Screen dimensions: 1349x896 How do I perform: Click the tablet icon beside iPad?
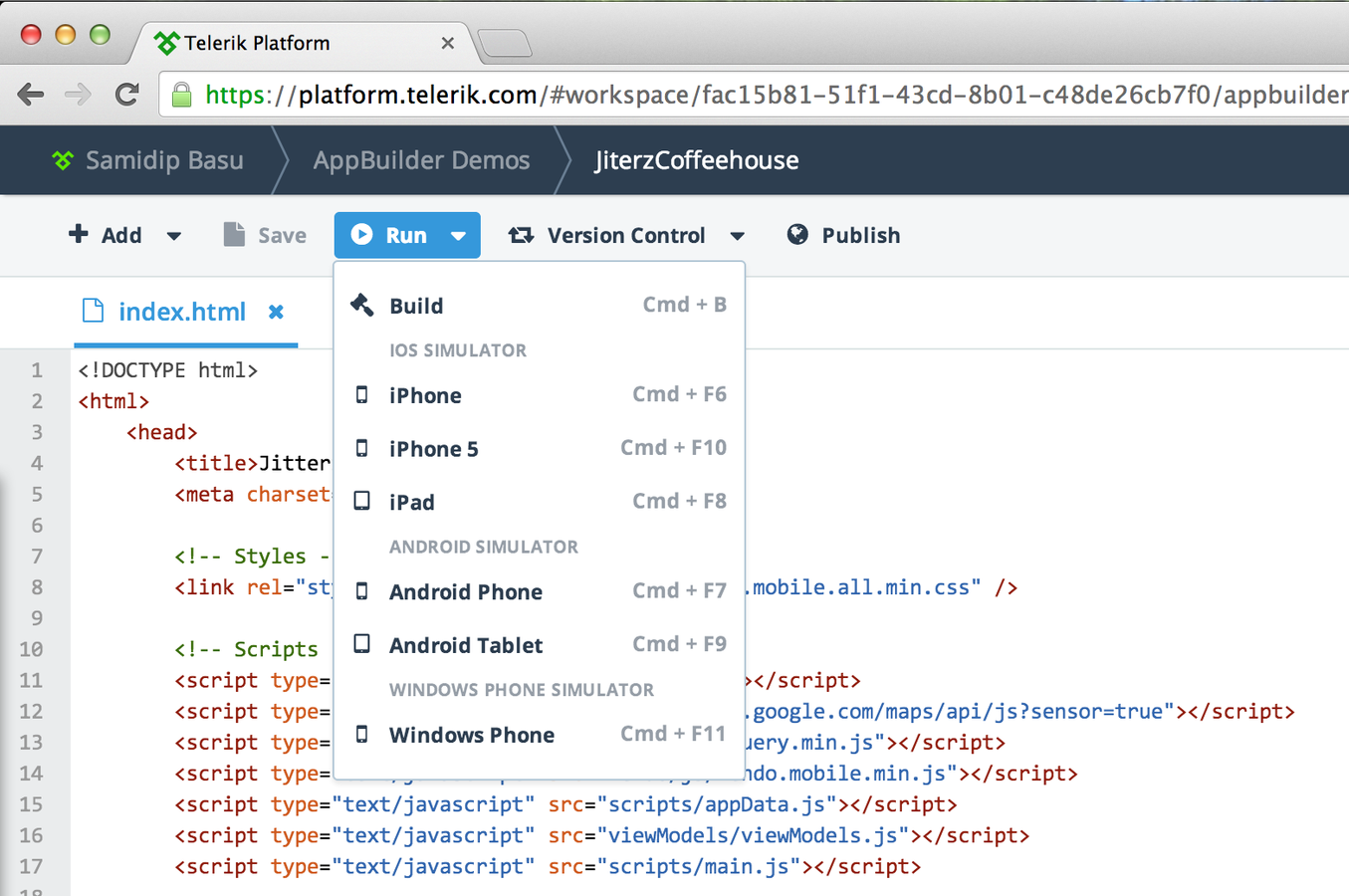coord(362,501)
